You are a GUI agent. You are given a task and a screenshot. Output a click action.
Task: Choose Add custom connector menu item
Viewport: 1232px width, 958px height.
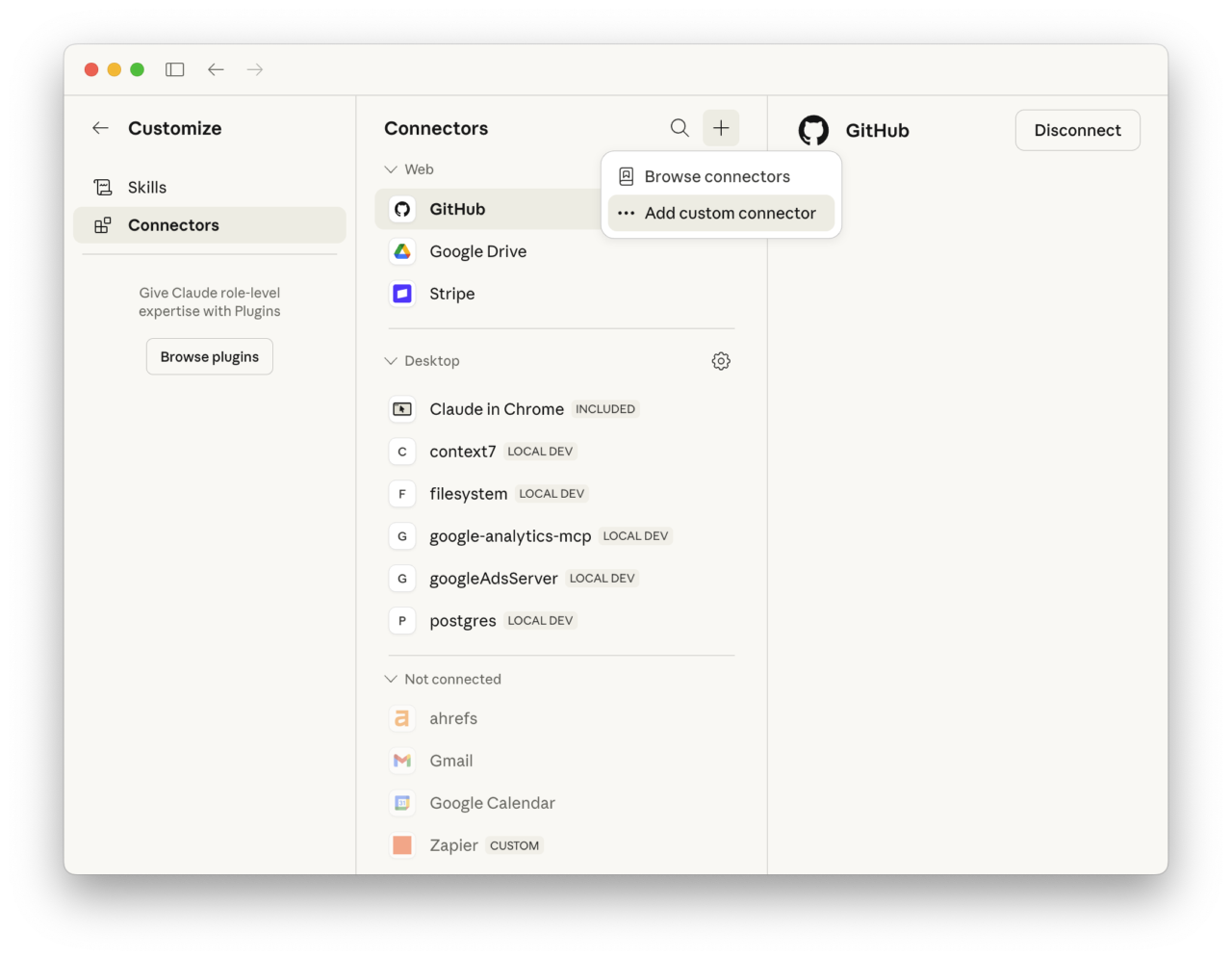click(730, 214)
